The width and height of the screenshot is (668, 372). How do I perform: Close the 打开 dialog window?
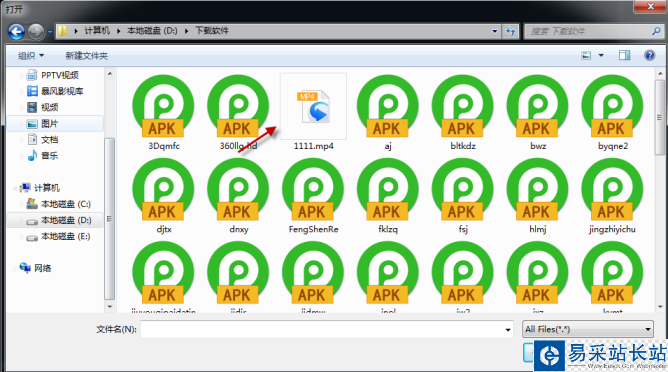tap(650, 6)
